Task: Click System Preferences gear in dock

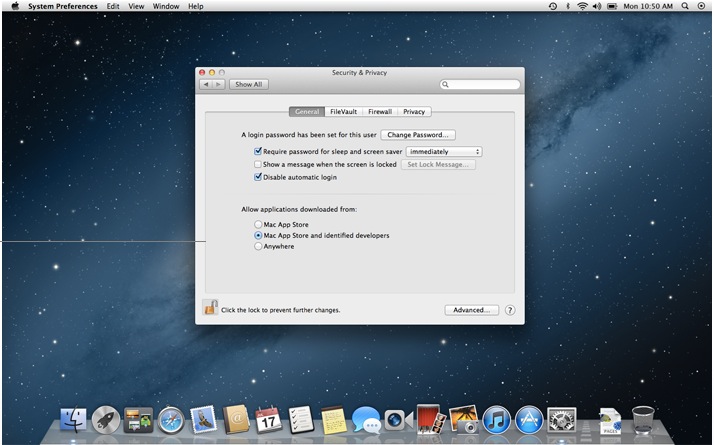Action: pyautogui.click(x=561, y=419)
